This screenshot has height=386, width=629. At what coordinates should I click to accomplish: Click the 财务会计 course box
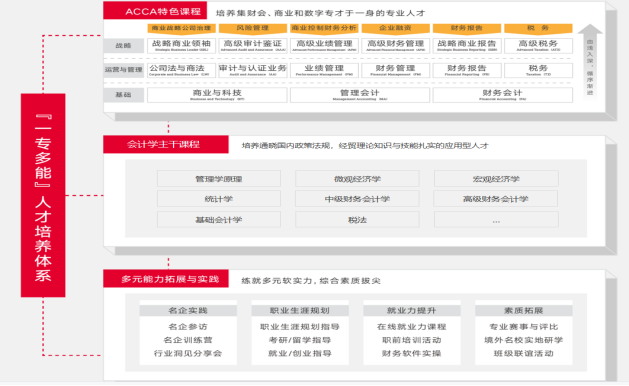point(503,95)
